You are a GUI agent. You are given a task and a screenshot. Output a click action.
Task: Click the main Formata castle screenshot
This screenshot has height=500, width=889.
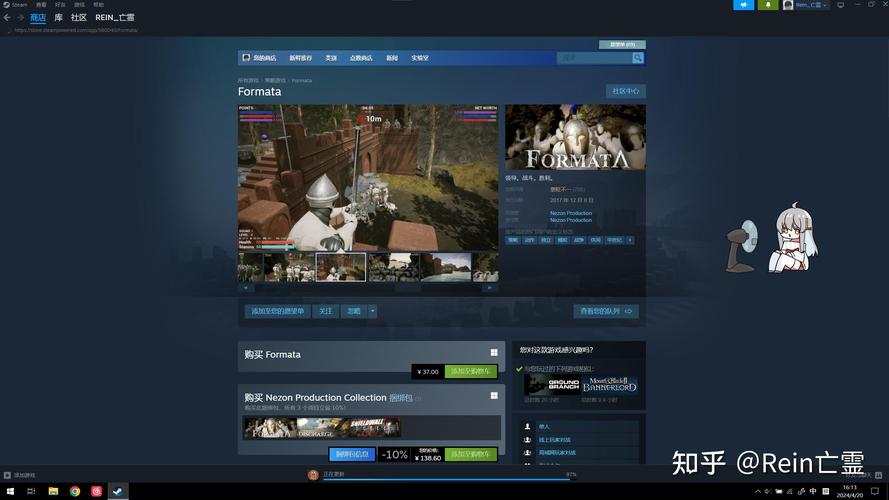point(368,177)
